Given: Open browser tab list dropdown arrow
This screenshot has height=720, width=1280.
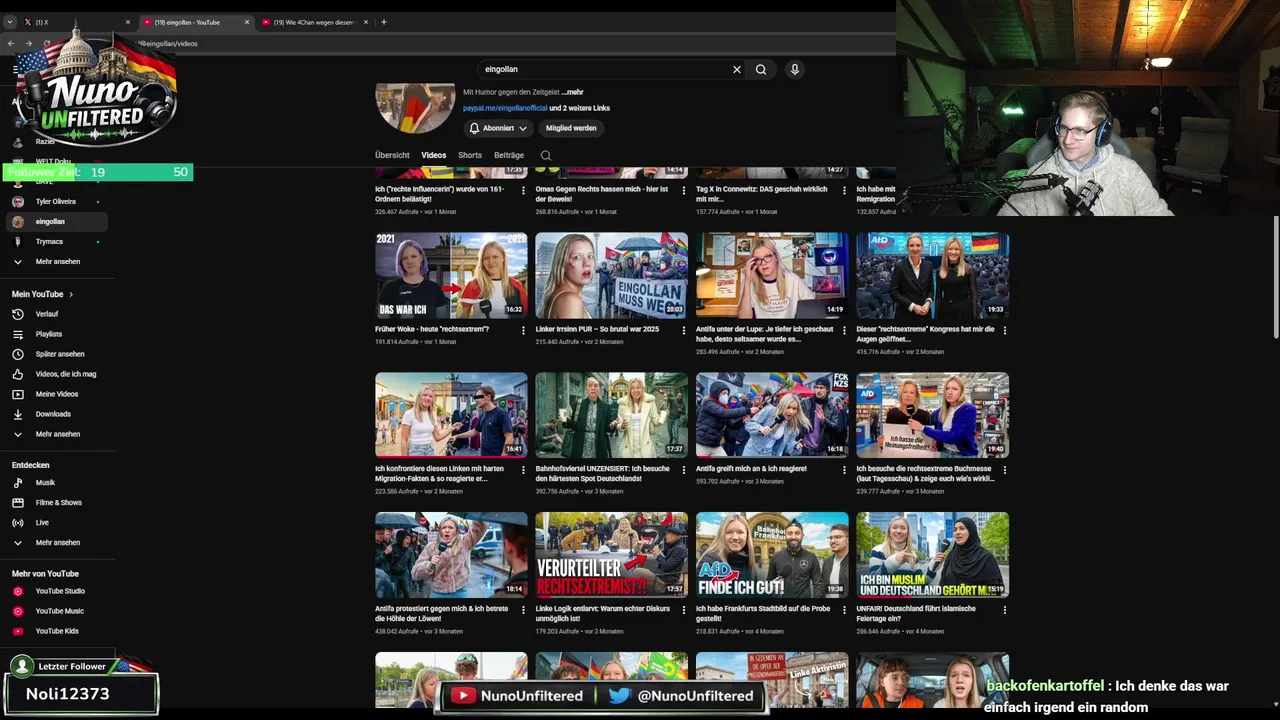Looking at the screenshot, I should tap(10, 22).
